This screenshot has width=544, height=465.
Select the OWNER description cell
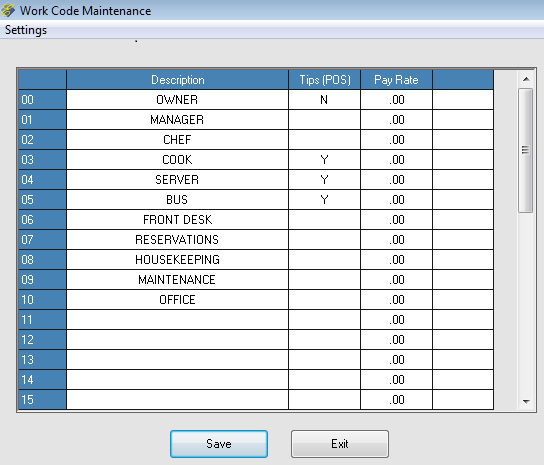click(x=177, y=100)
